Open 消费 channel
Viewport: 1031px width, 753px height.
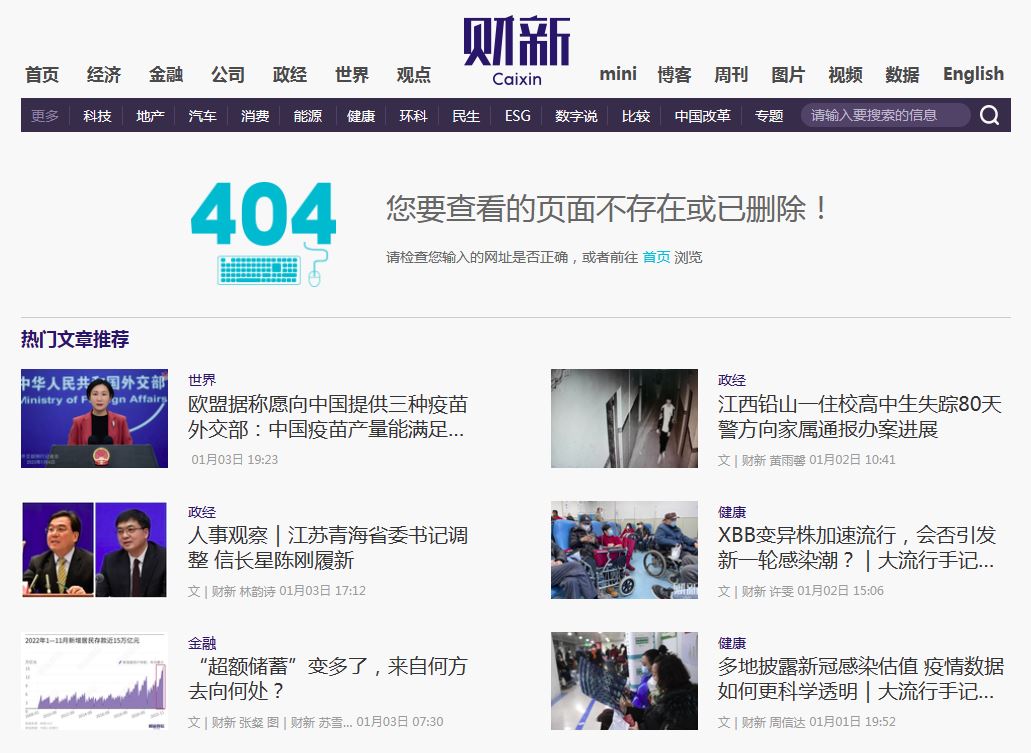point(255,116)
